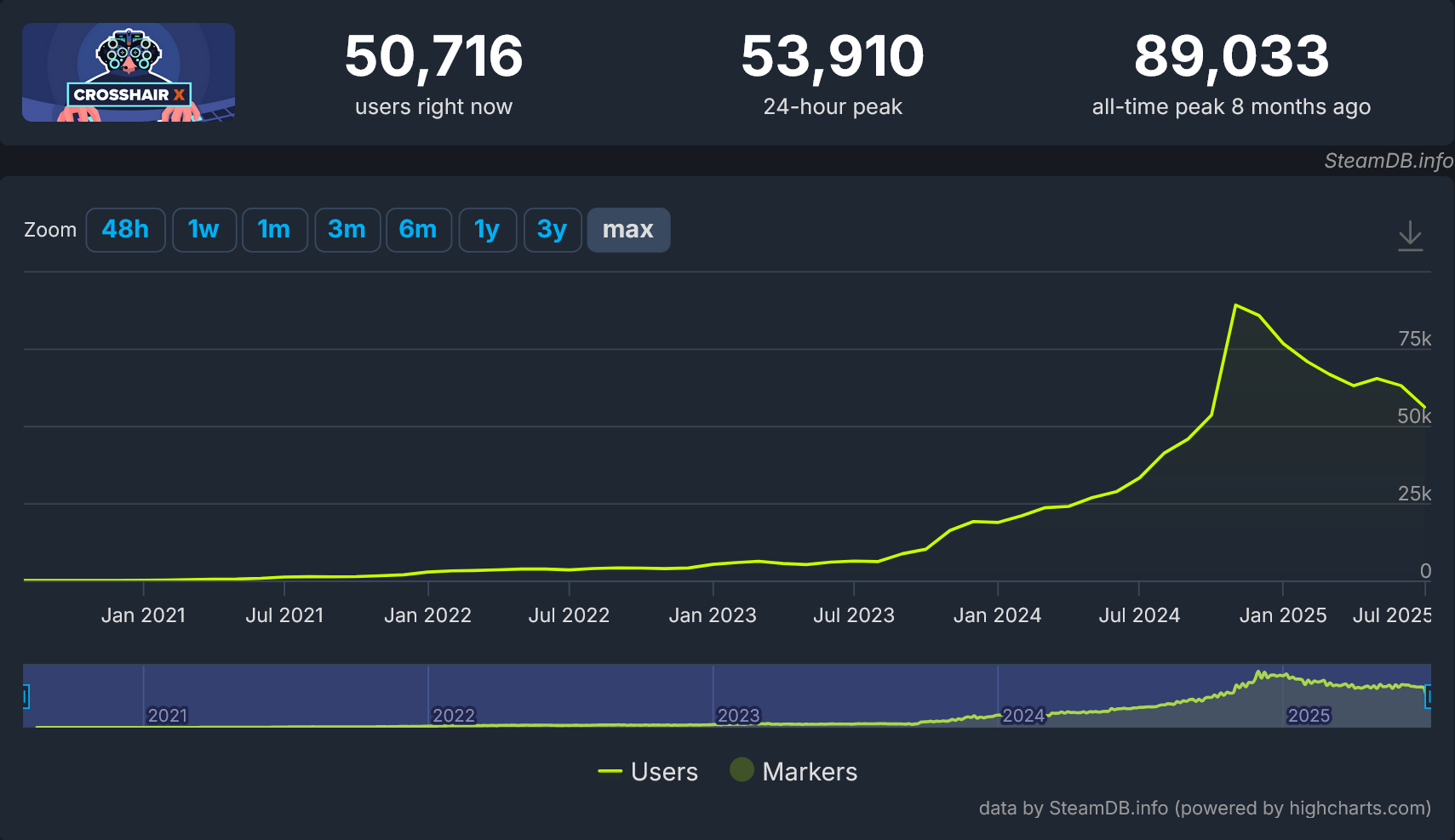The width and height of the screenshot is (1455, 840).
Task: Click the Jan 2021 axis label
Action: click(x=143, y=615)
